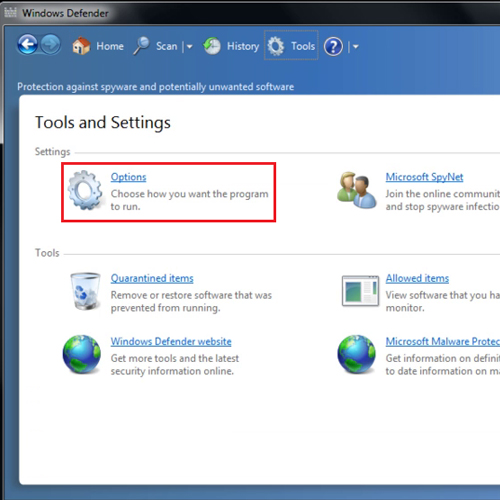Viewport: 500px width, 500px height.
Task: Click the globe icon beside Microsoft Malware Protection
Action: (356, 354)
